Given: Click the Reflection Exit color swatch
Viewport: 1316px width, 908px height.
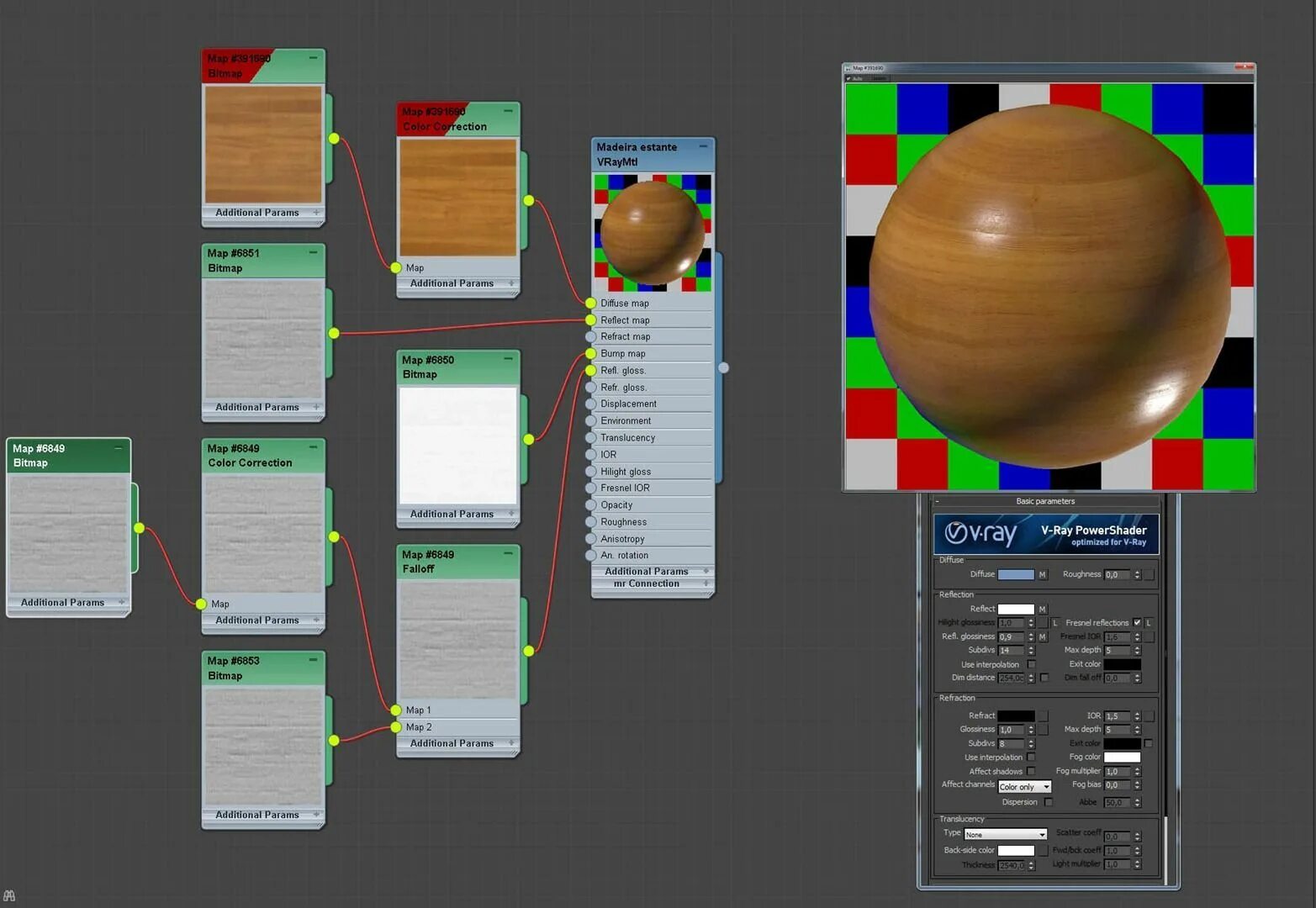Looking at the screenshot, I should 1122,664.
